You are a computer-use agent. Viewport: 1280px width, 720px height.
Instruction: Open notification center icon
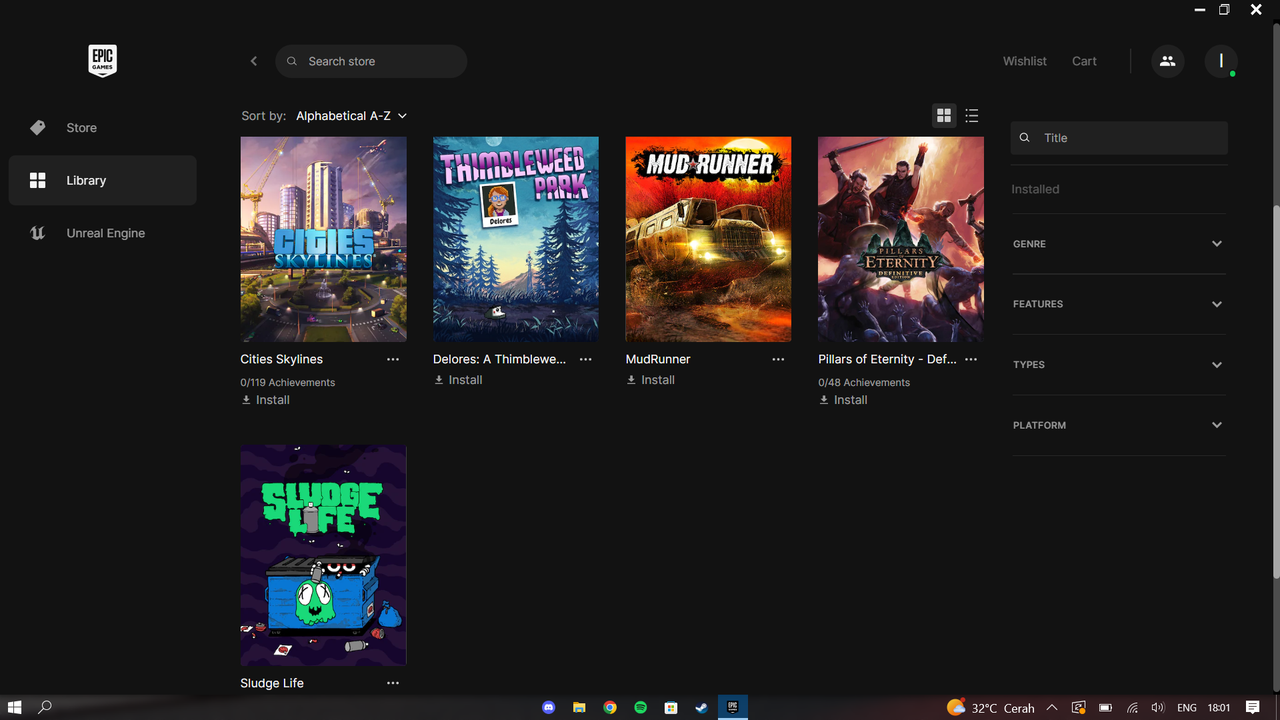pyautogui.click(x=1253, y=707)
